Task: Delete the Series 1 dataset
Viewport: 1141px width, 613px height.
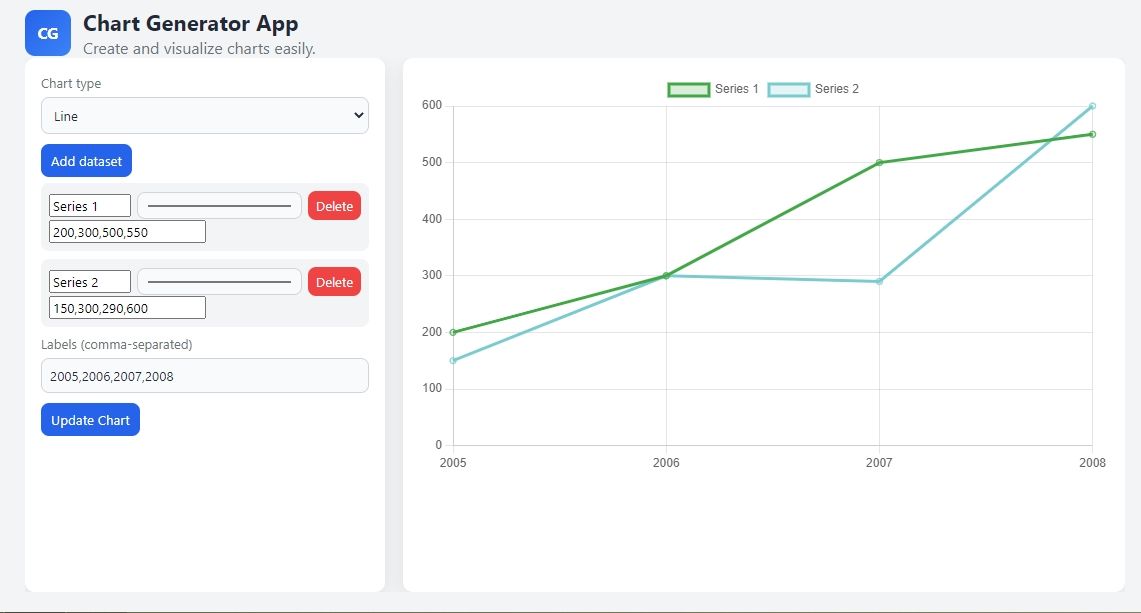Action: [x=334, y=206]
